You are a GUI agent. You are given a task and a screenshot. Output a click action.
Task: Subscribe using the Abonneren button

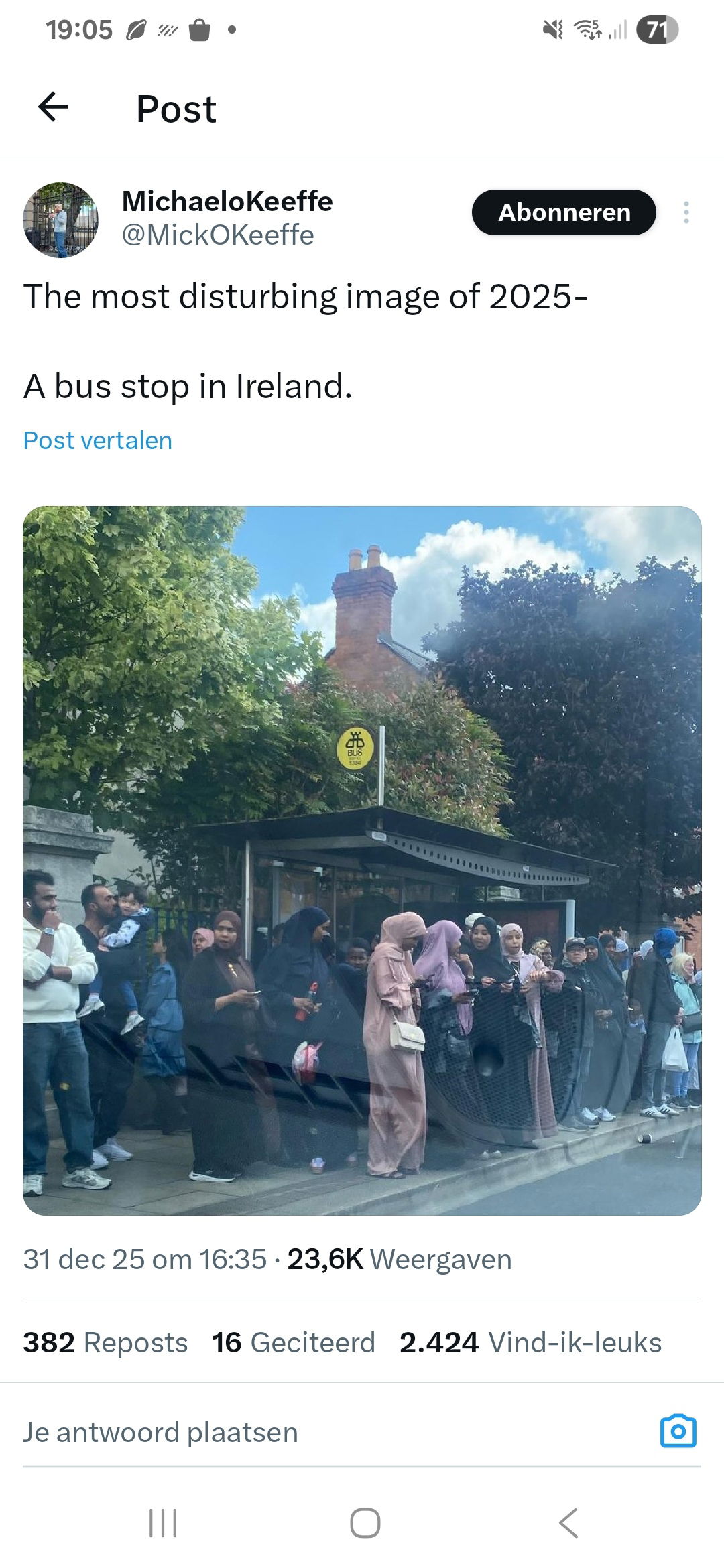pos(564,212)
